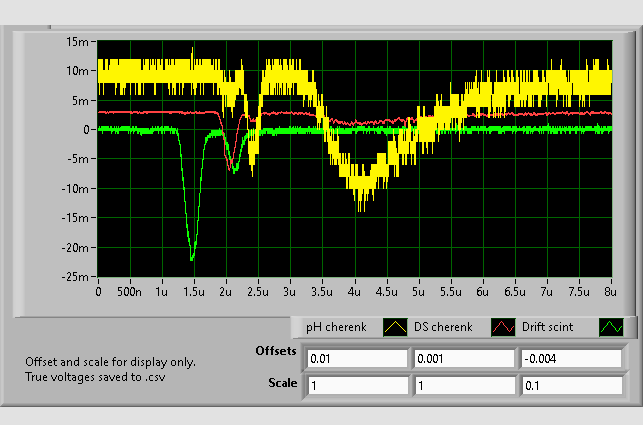Focus the first Scale field under pH cherenk
This screenshot has height=425, width=643.
357,385
